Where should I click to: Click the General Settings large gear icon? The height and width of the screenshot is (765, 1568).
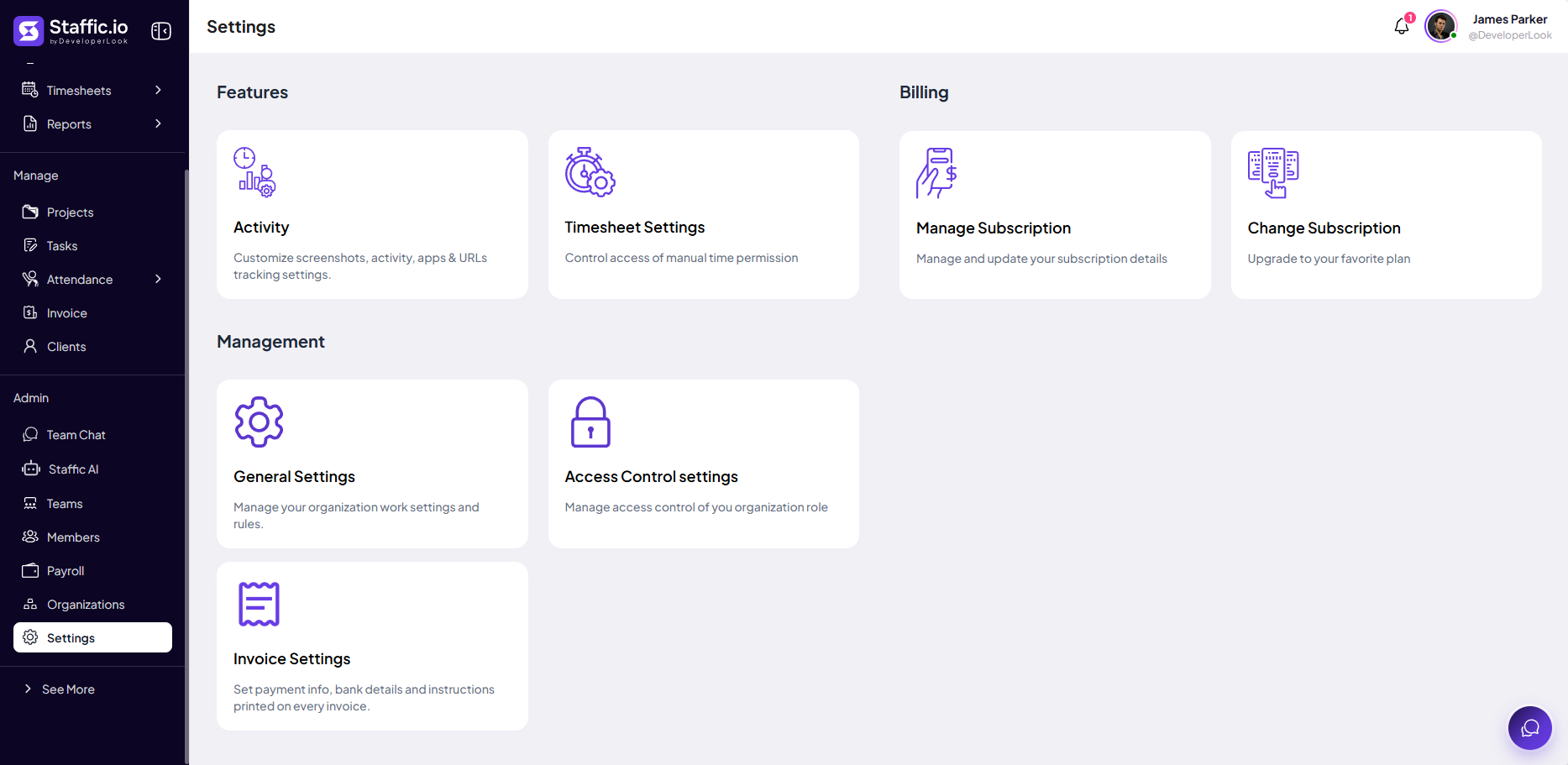259,422
